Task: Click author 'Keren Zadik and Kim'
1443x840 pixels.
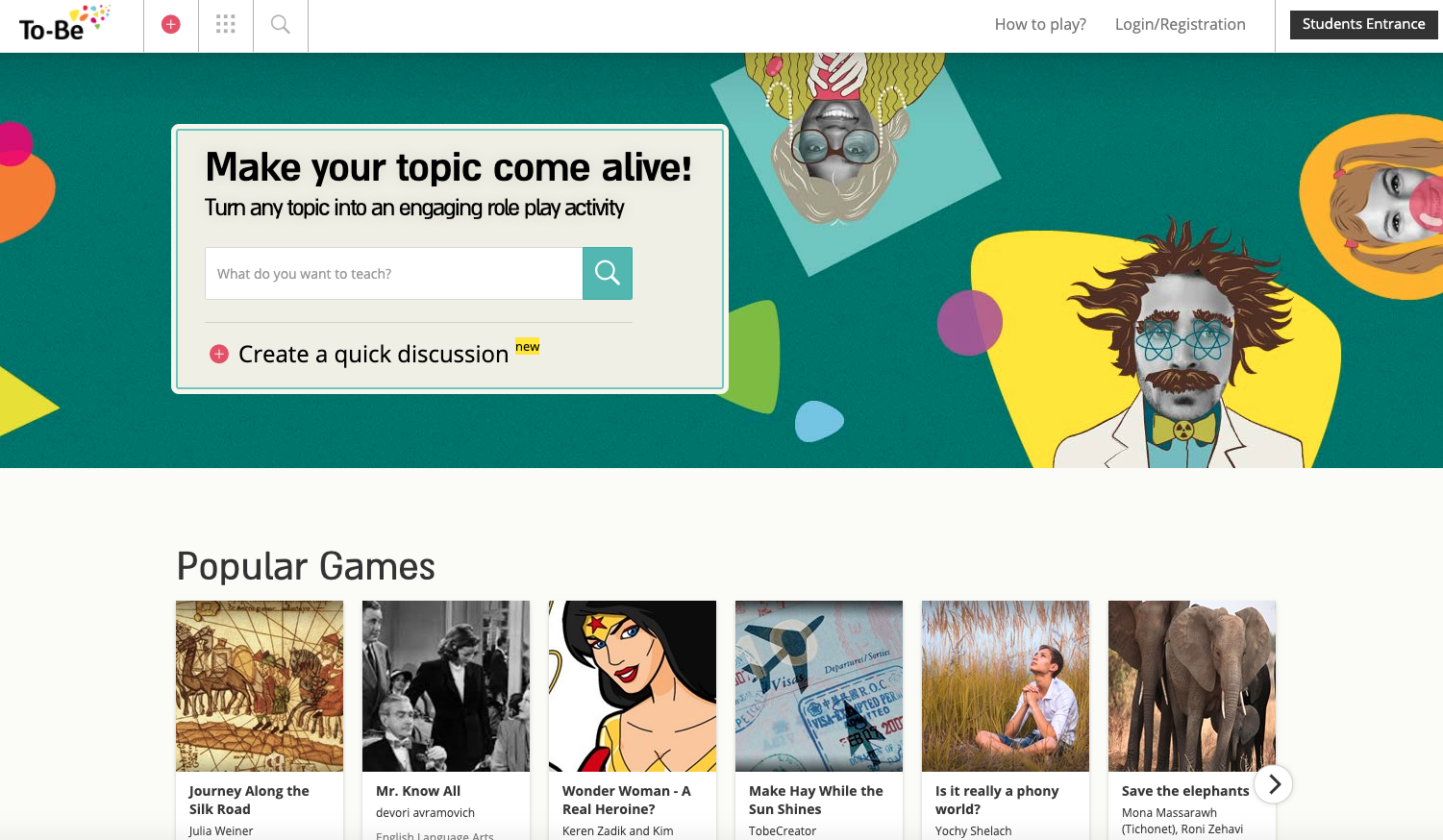Action: 618,831
